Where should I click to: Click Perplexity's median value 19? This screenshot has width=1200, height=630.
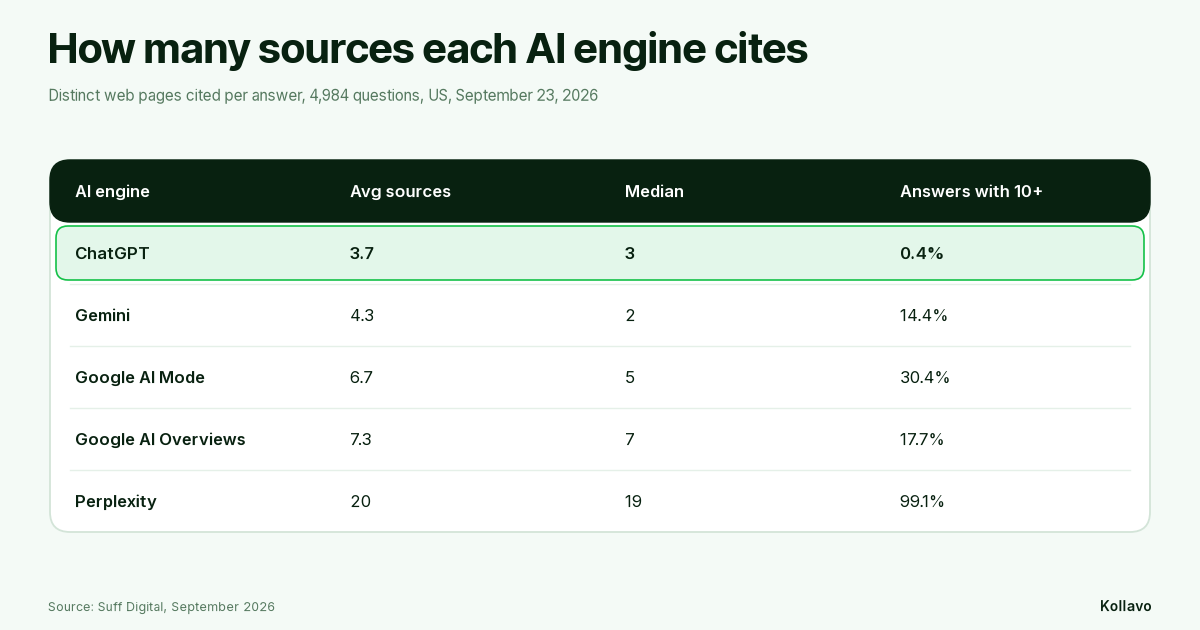pos(633,501)
